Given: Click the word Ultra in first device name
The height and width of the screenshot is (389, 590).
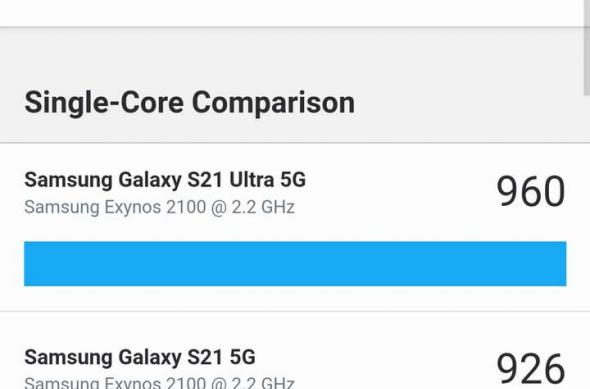Looking at the screenshot, I should coord(251,179).
